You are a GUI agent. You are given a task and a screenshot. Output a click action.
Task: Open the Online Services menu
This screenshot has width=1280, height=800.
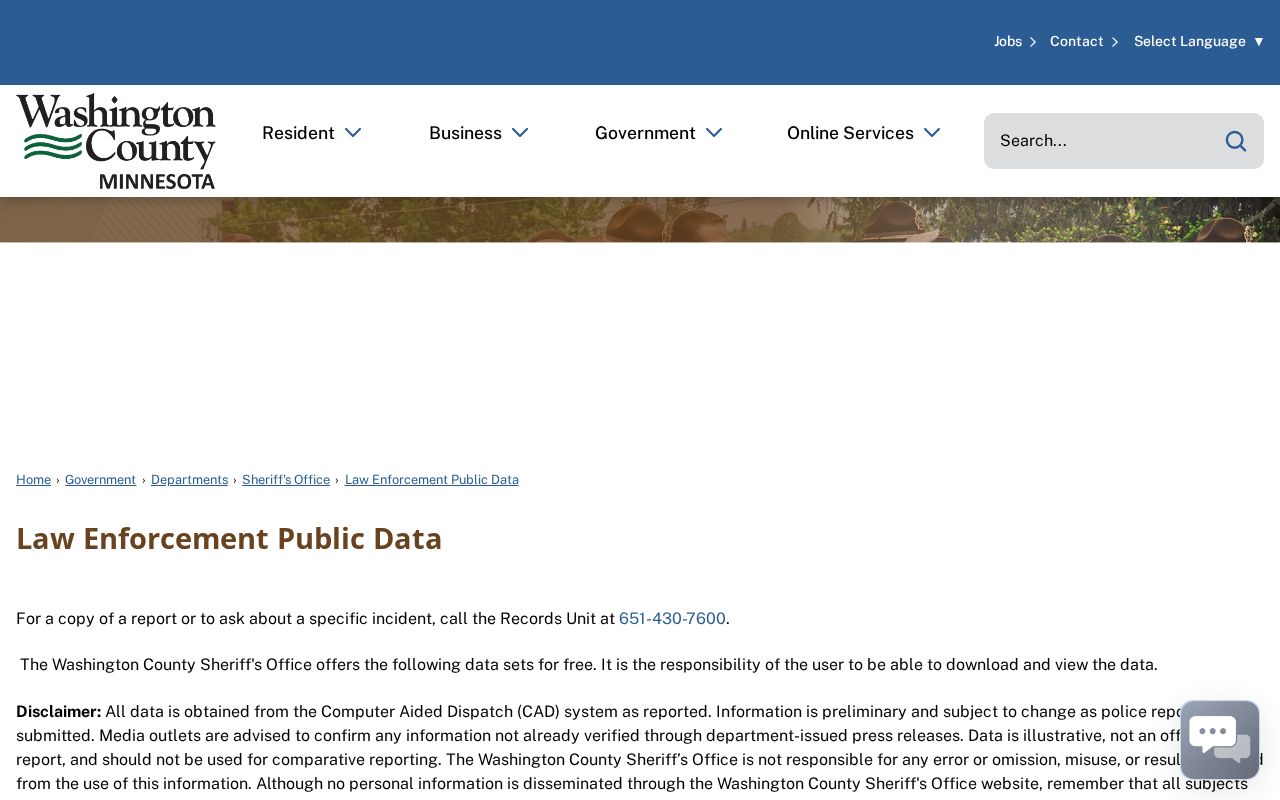pos(850,133)
